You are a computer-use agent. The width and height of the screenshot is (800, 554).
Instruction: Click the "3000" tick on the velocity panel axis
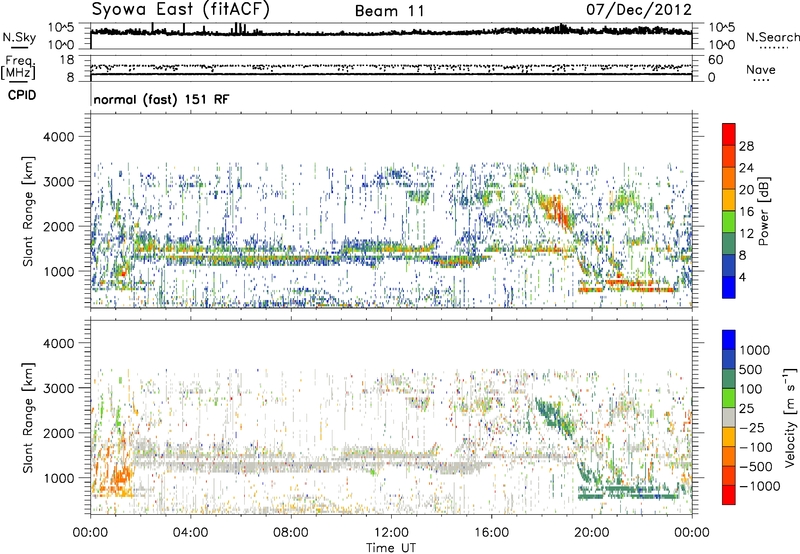[x=59, y=388]
